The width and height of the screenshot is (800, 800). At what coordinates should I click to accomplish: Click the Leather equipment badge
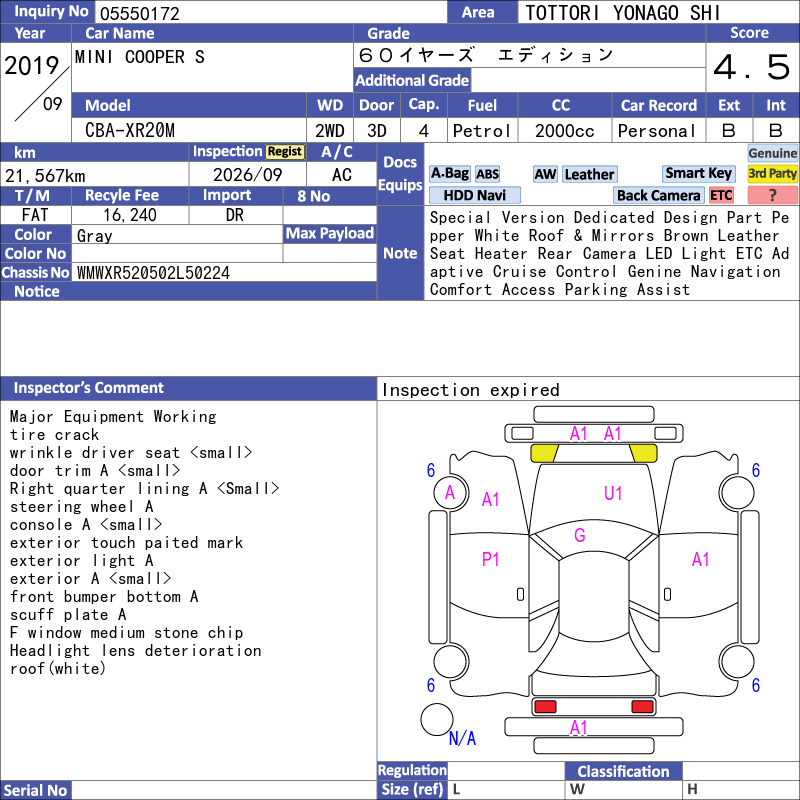[x=589, y=174]
